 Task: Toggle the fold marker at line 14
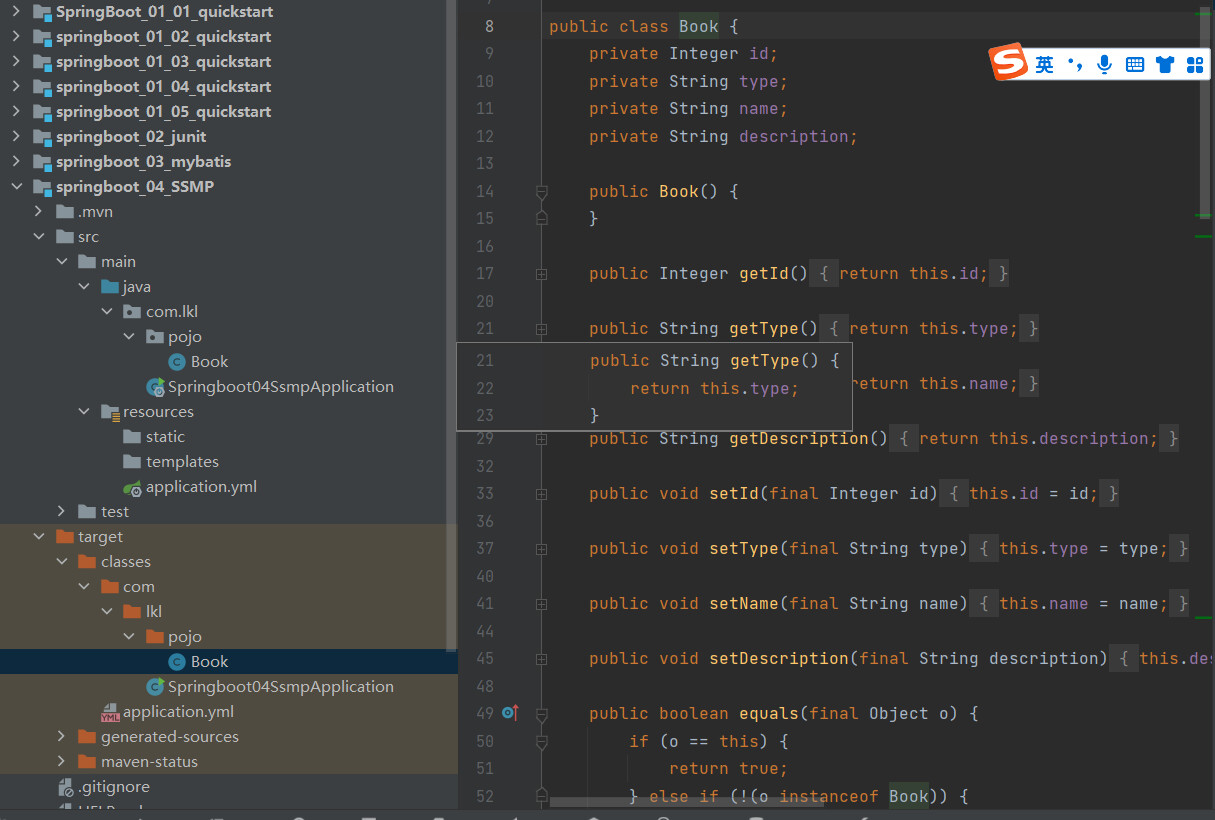541,191
